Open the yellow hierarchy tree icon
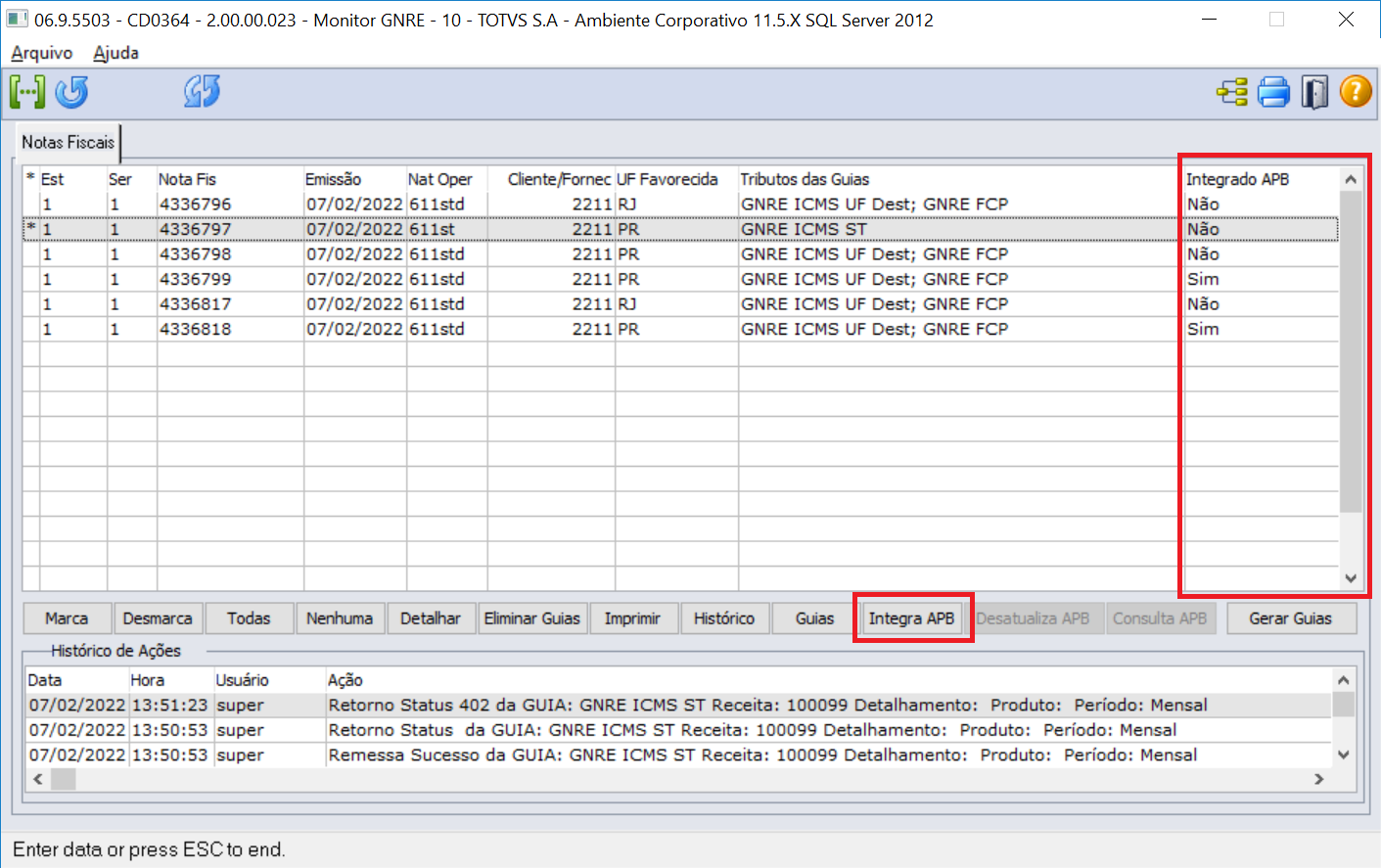 (x=1232, y=92)
